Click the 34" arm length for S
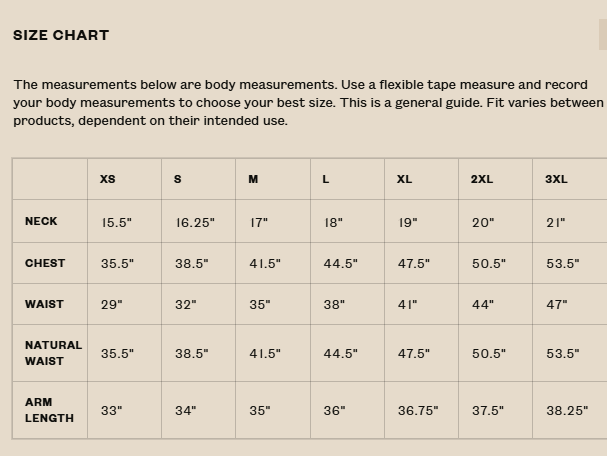Screen dimensions: 607x456 point(186,411)
